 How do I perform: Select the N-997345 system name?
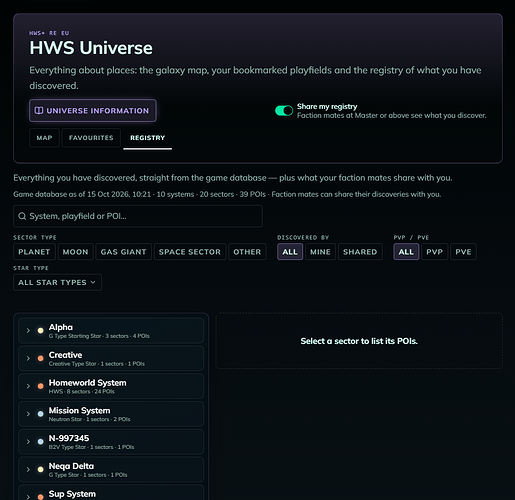(x=69, y=438)
